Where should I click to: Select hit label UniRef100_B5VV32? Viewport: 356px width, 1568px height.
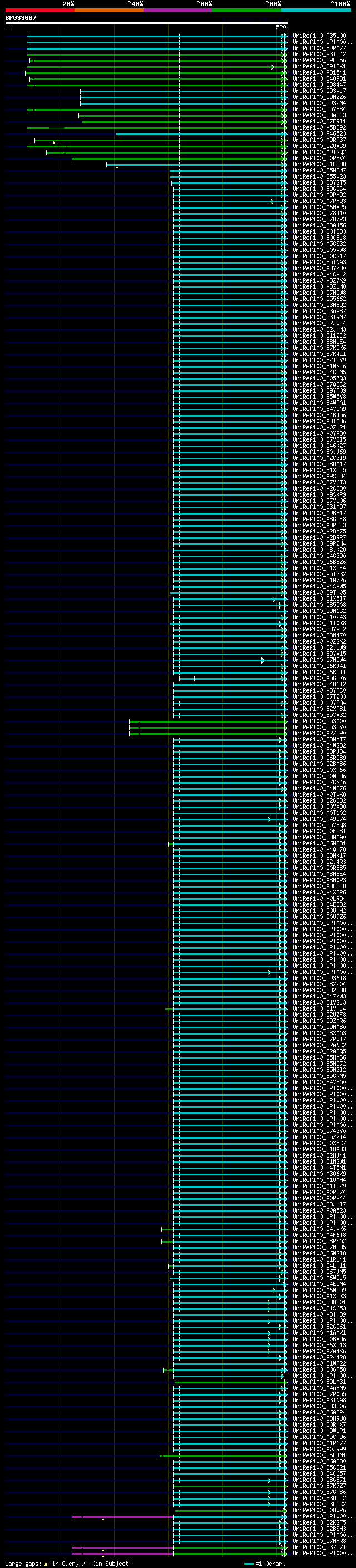(x=319, y=715)
